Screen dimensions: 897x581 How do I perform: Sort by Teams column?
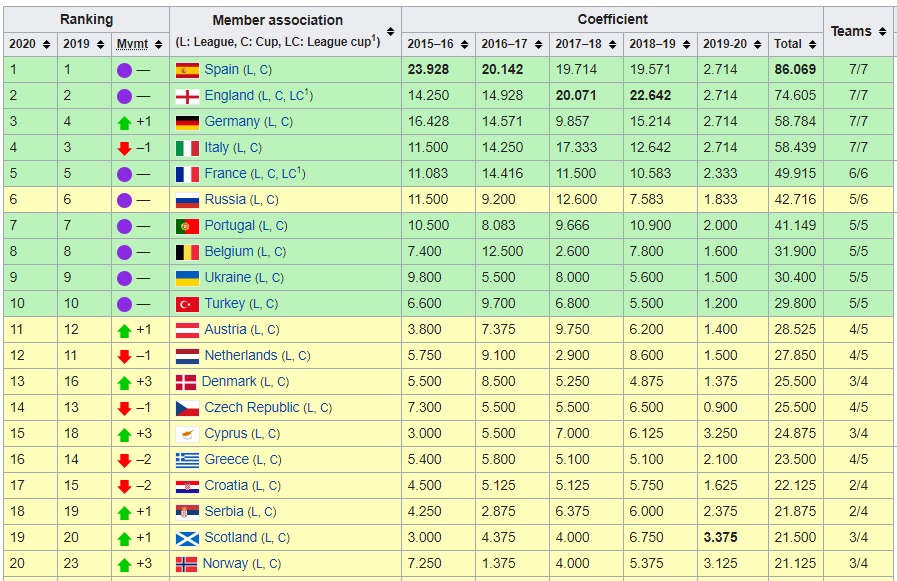tap(882, 31)
